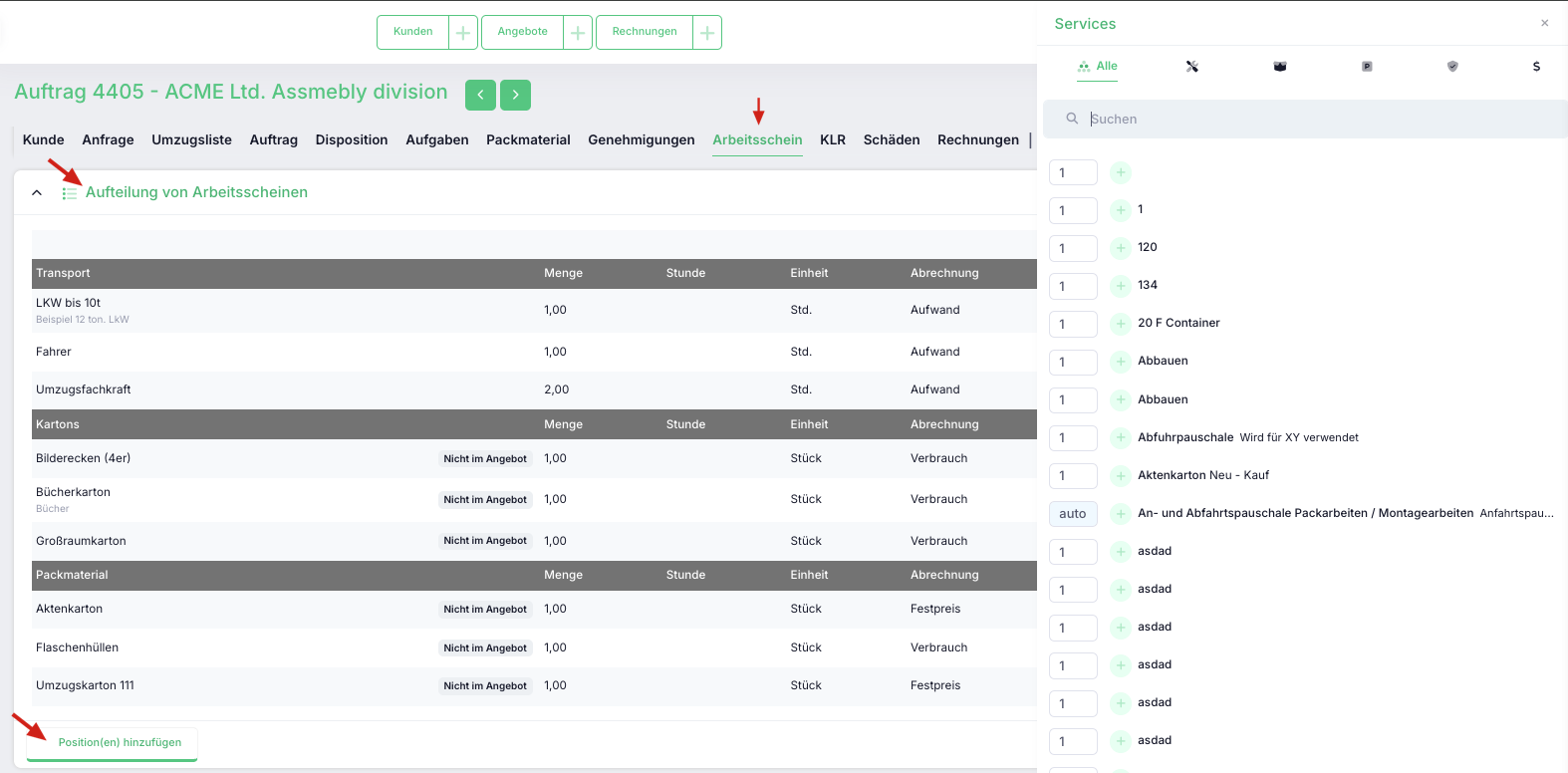1568x773 pixels.
Task: Switch to the Packmaterial tab
Action: pos(528,139)
